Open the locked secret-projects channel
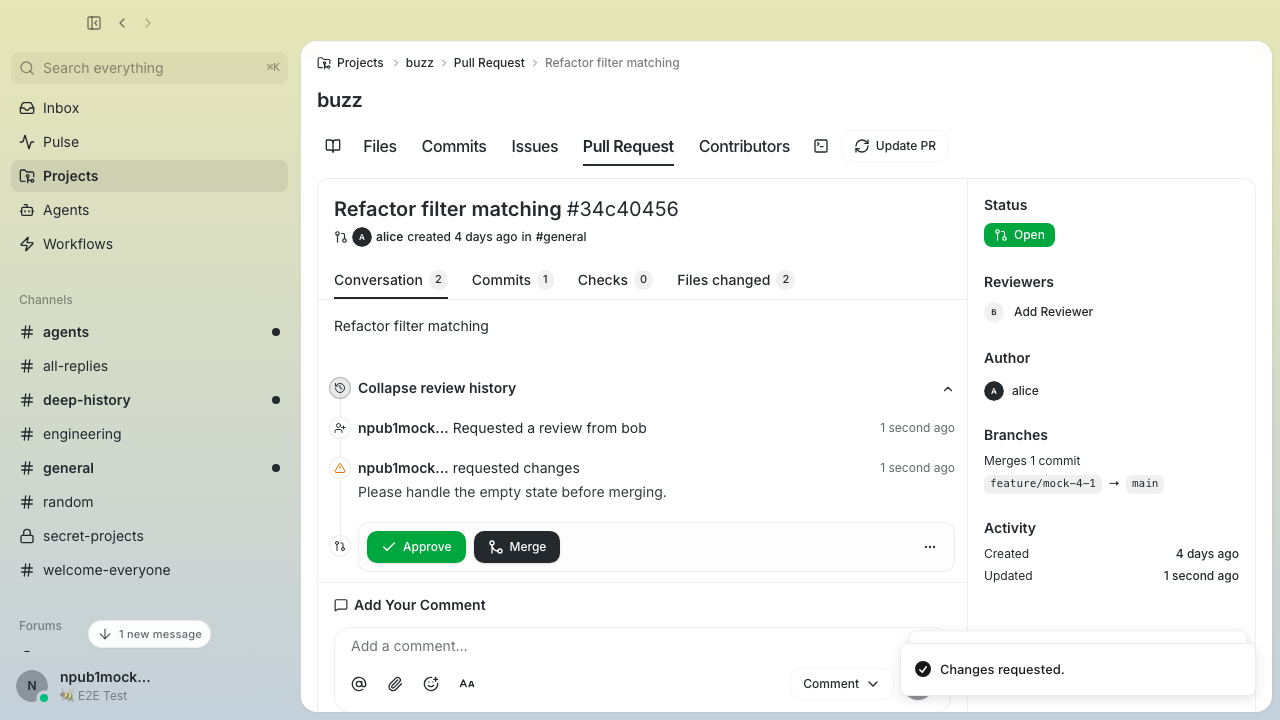 [x=150, y=536]
